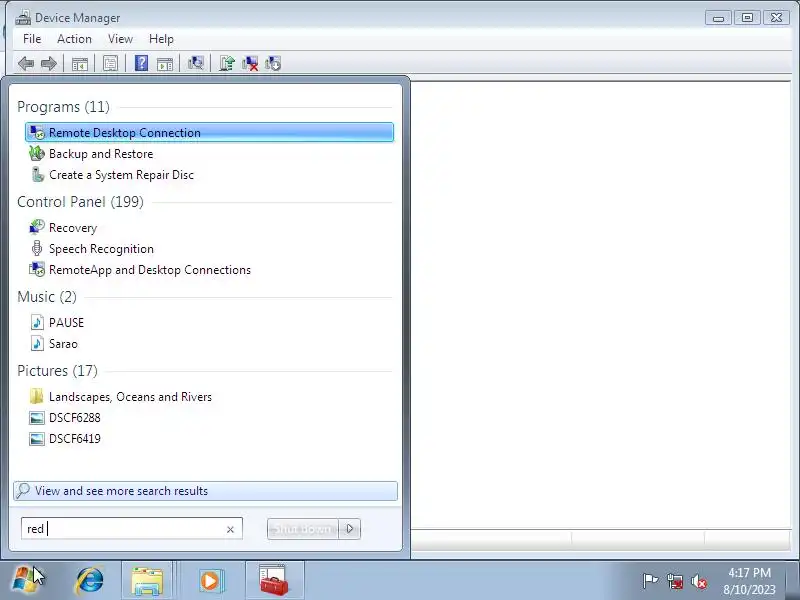Open Backup and Restore result
800x600 pixels.
209,154
